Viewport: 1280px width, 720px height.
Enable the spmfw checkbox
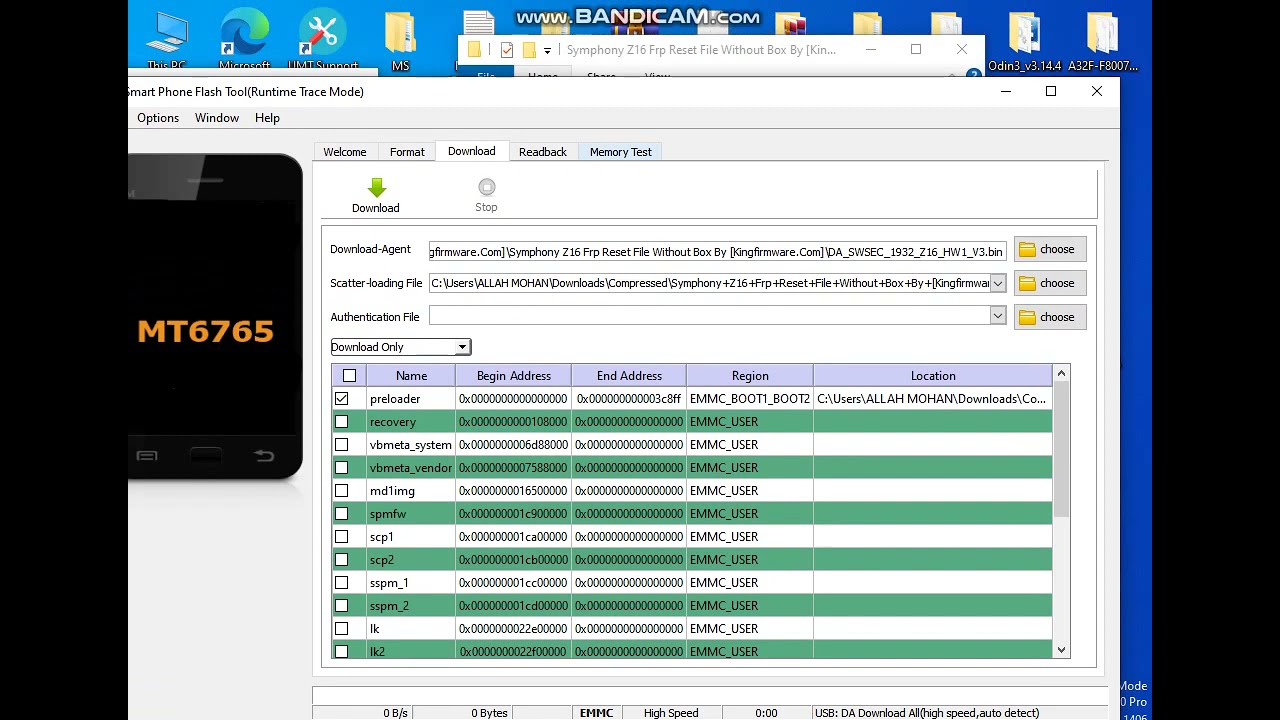click(342, 514)
